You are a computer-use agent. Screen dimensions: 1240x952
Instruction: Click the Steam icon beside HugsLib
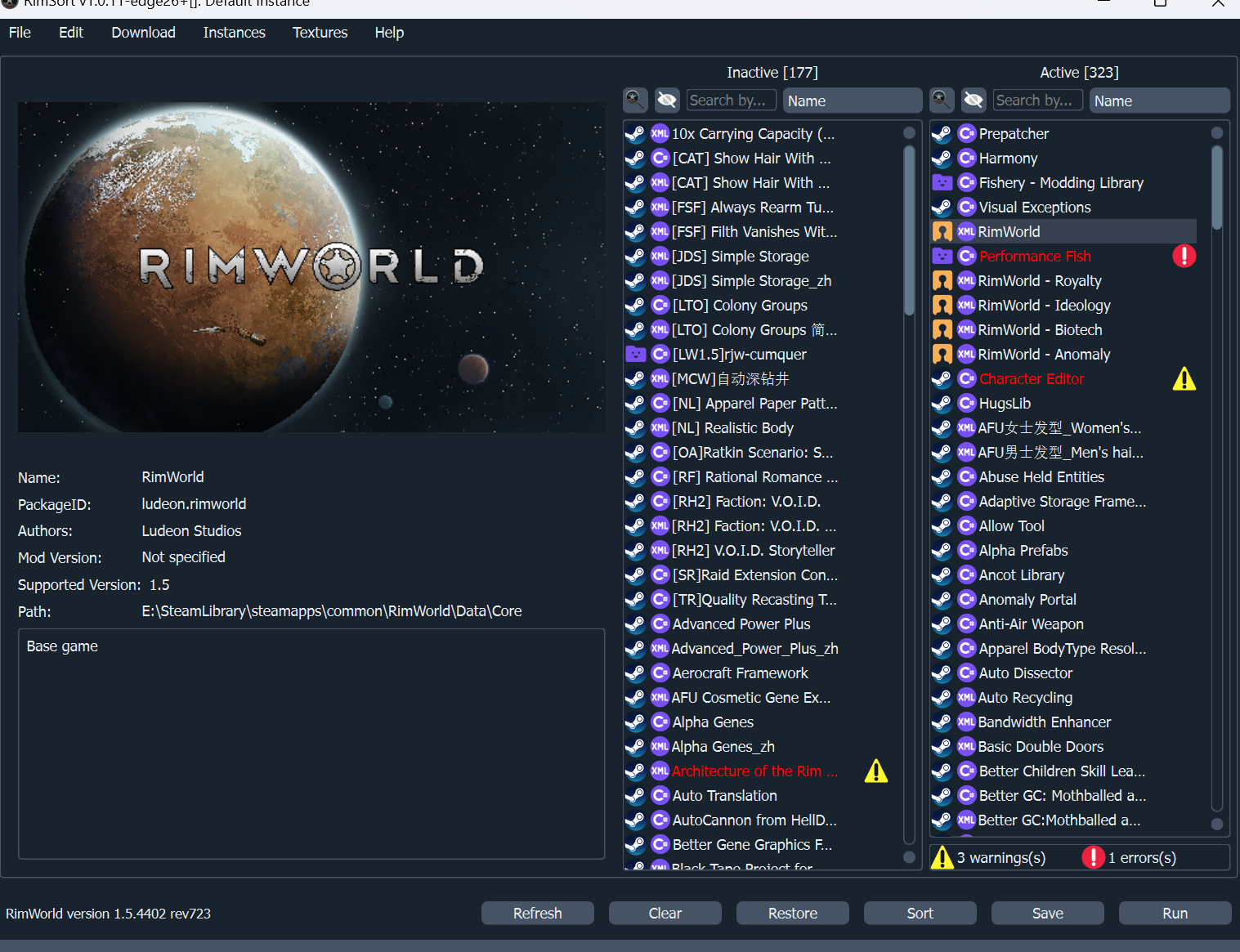(942, 403)
